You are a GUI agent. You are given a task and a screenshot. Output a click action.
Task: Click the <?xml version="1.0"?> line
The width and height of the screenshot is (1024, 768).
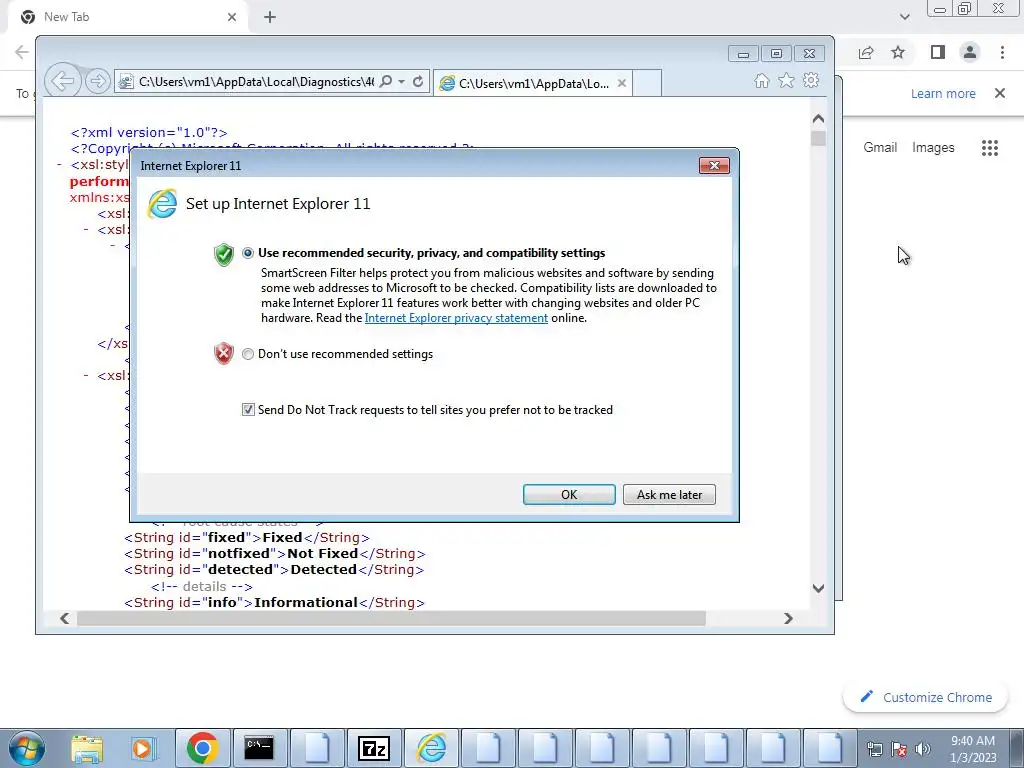pos(149,133)
